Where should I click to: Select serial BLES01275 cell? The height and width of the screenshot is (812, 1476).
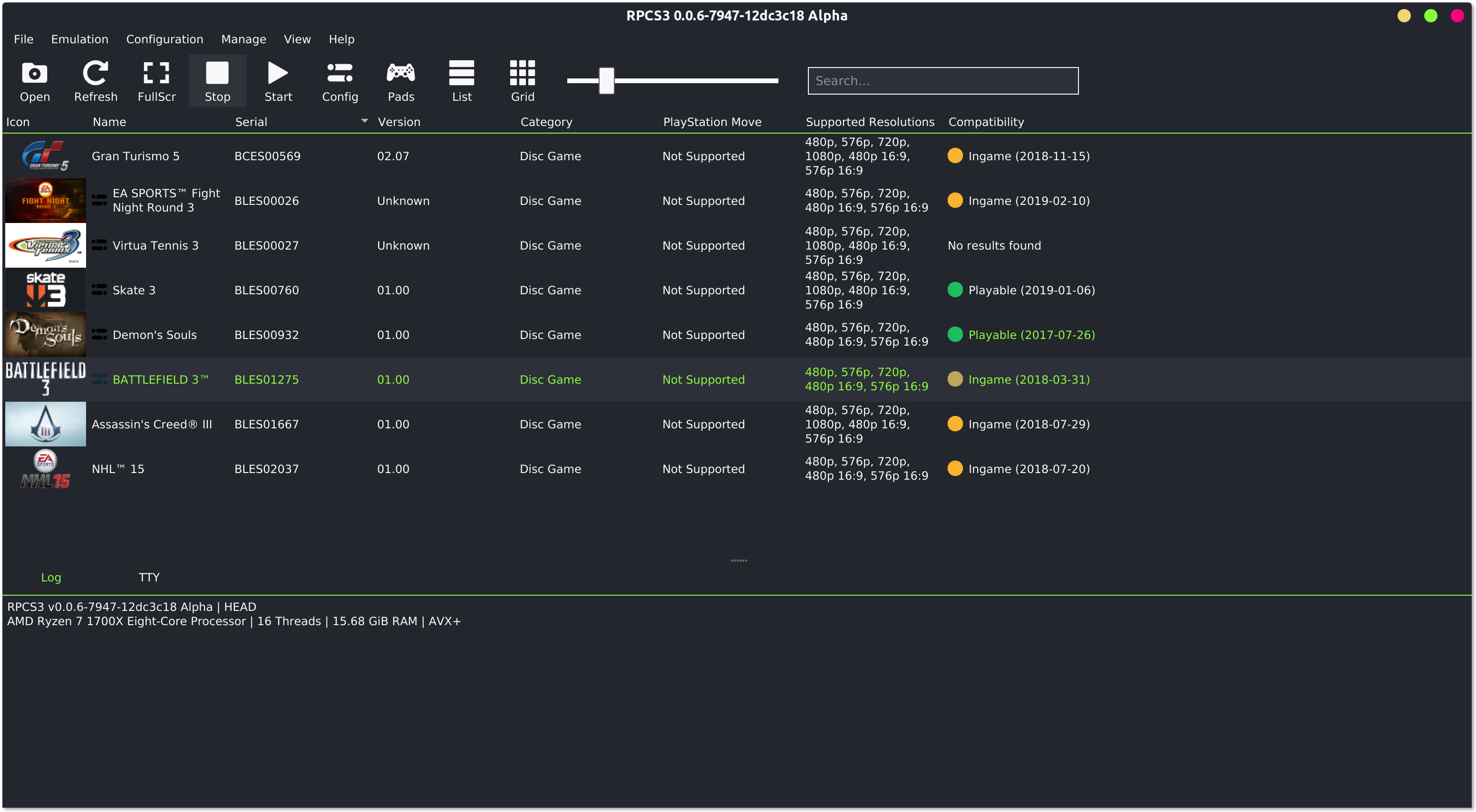coord(266,379)
